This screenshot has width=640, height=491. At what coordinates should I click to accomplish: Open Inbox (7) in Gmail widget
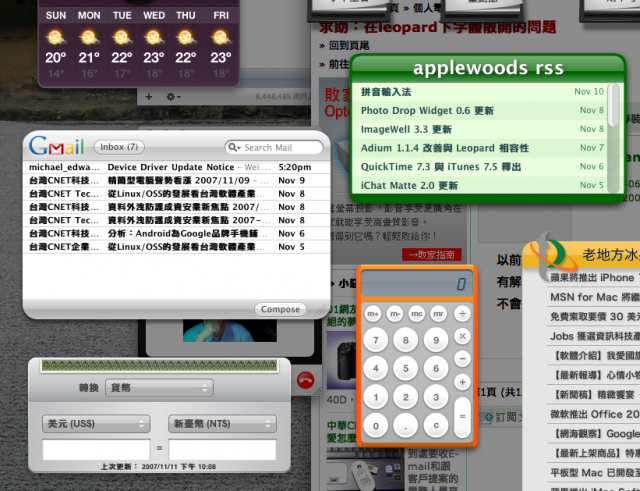point(119,147)
